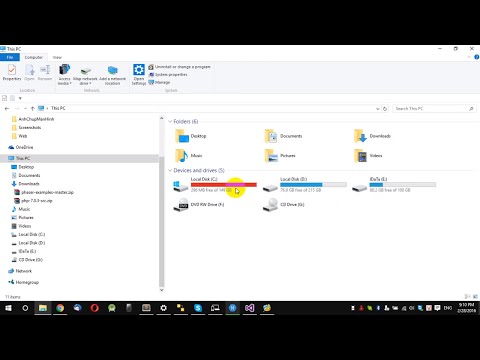Select AnhChupManHinh in the sidebar

(36, 119)
